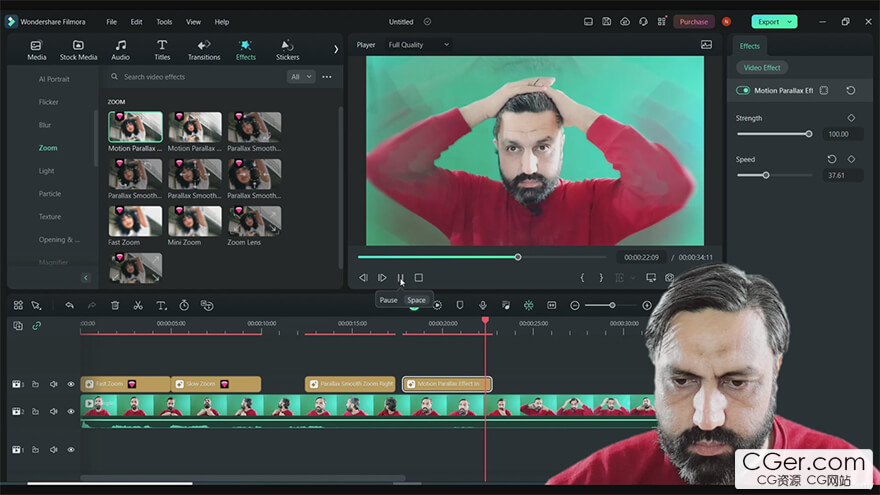Select the Text tool in timeline toolbar
Viewport: 880px width, 495px height.
coord(161,305)
